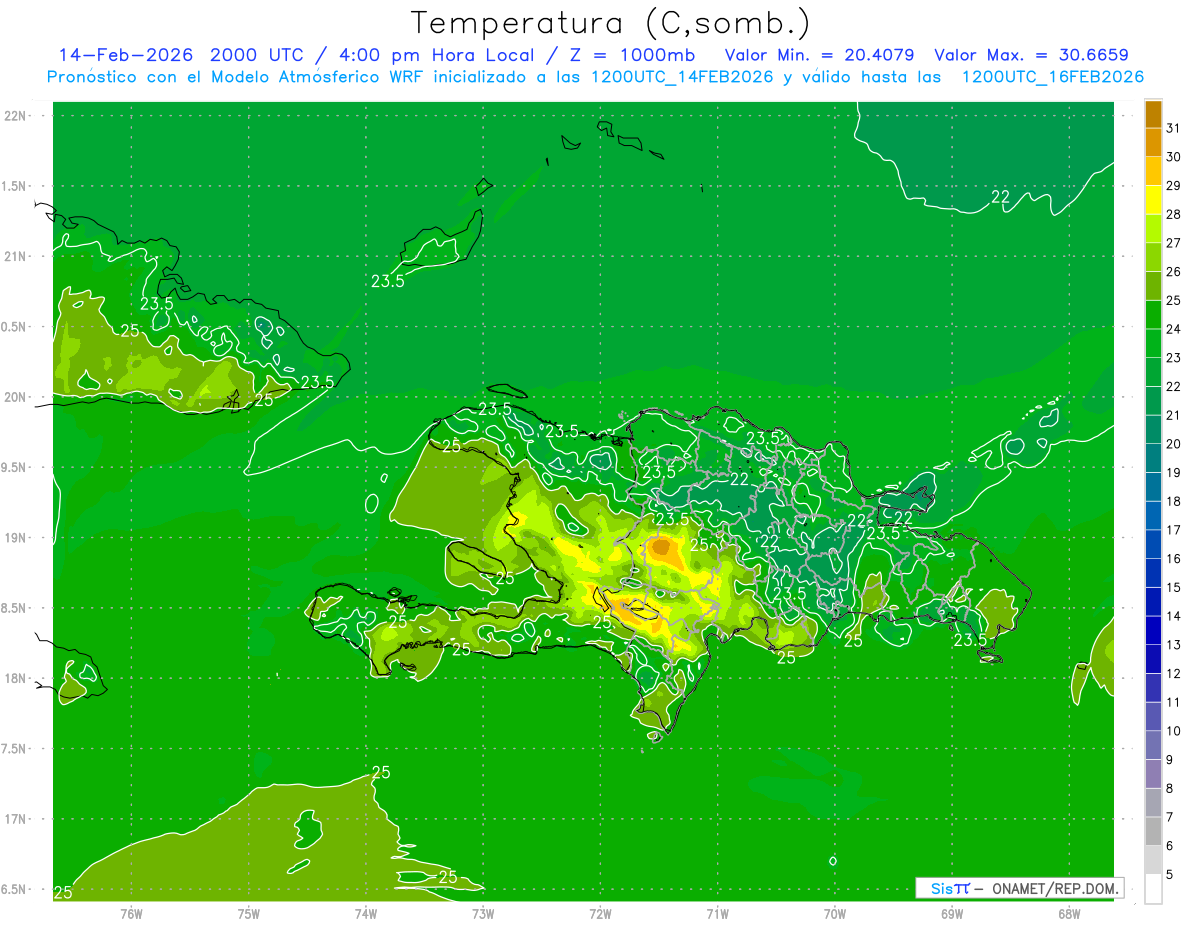1200x927 pixels.
Task: Click the '18N' latitude axis label
Action: tap(16, 679)
